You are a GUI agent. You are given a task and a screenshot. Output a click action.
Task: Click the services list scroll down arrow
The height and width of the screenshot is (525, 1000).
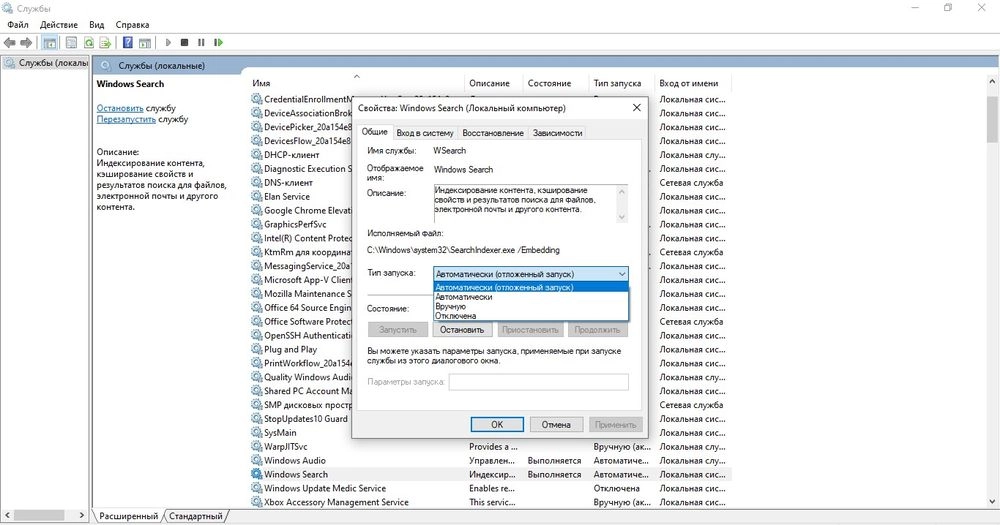point(992,502)
